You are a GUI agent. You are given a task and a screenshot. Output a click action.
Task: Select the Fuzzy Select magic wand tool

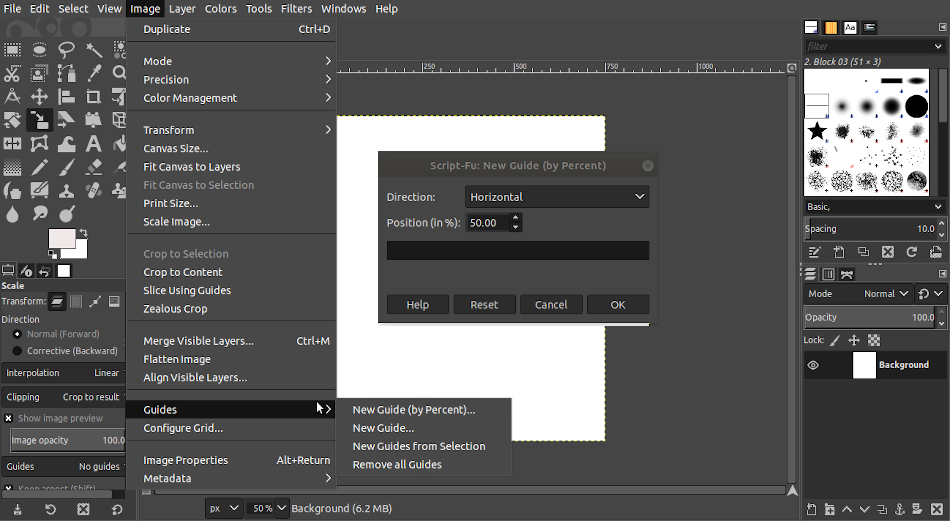[x=93, y=50]
